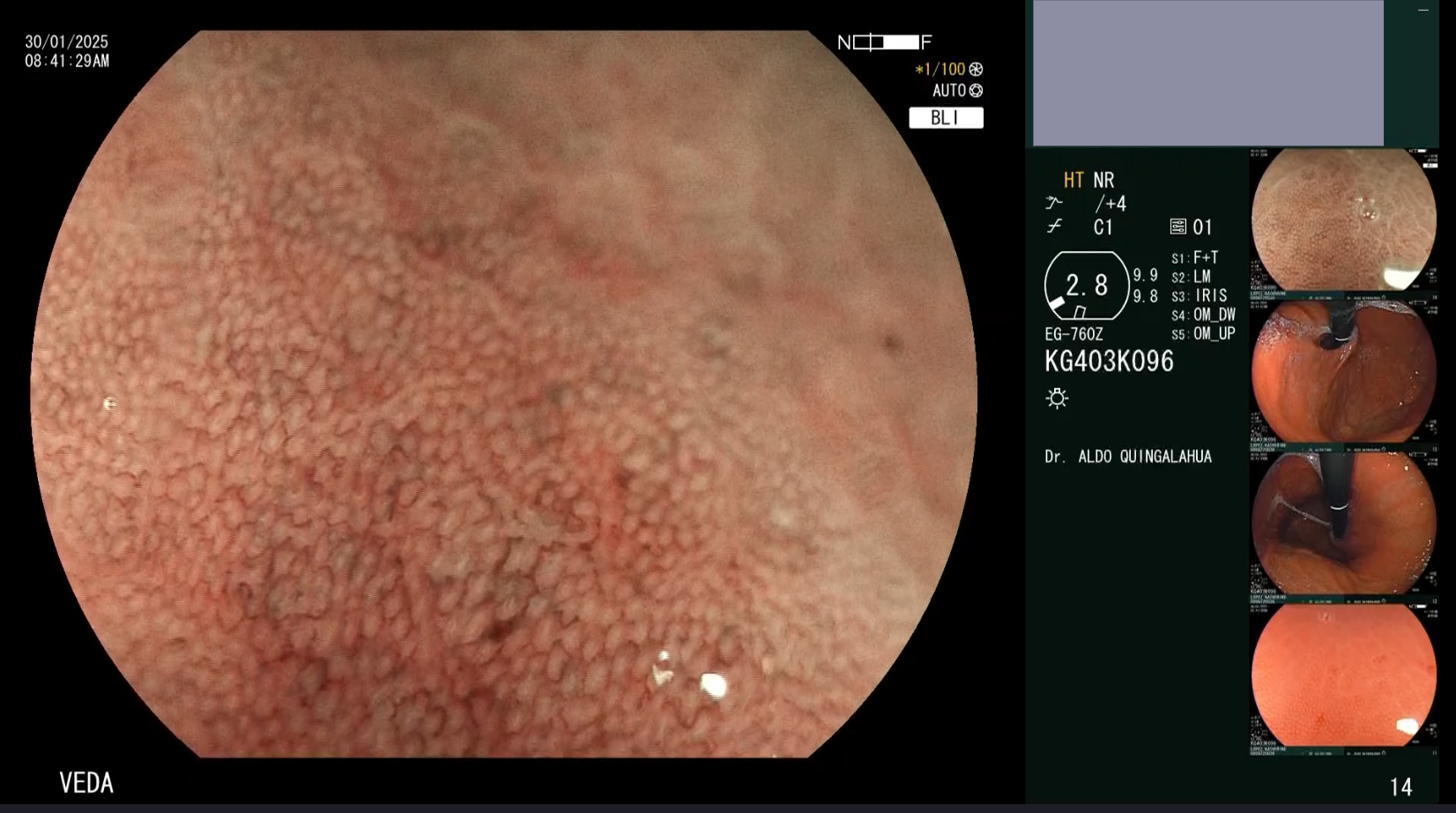Image resolution: width=1456 pixels, height=813 pixels.
Task: Toggle the HT indicator label
Action: click(1073, 181)
